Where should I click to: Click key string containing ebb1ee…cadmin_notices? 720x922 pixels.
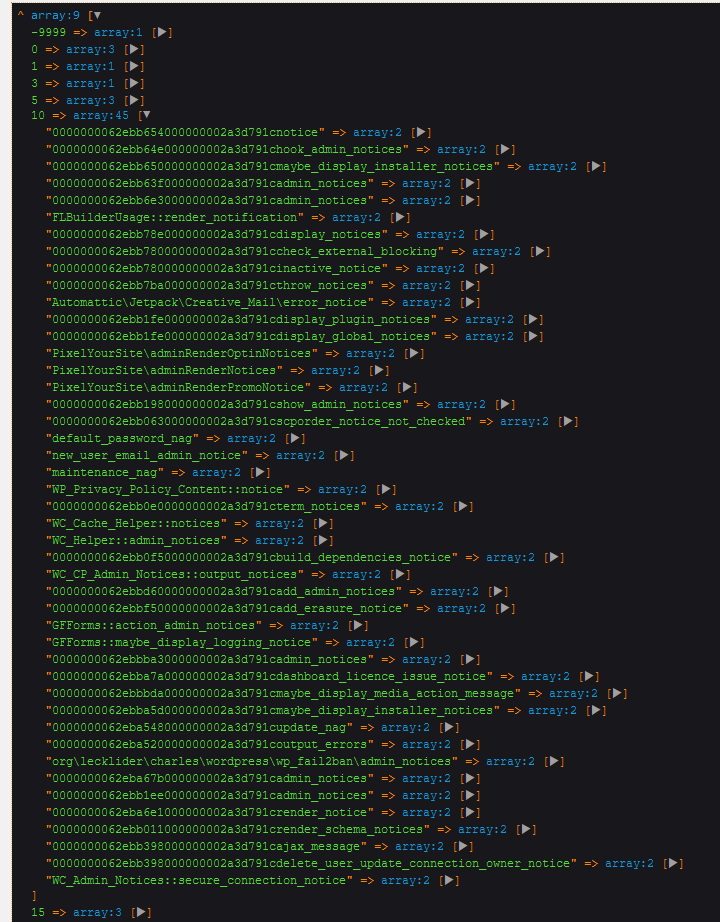click(211, 796)
